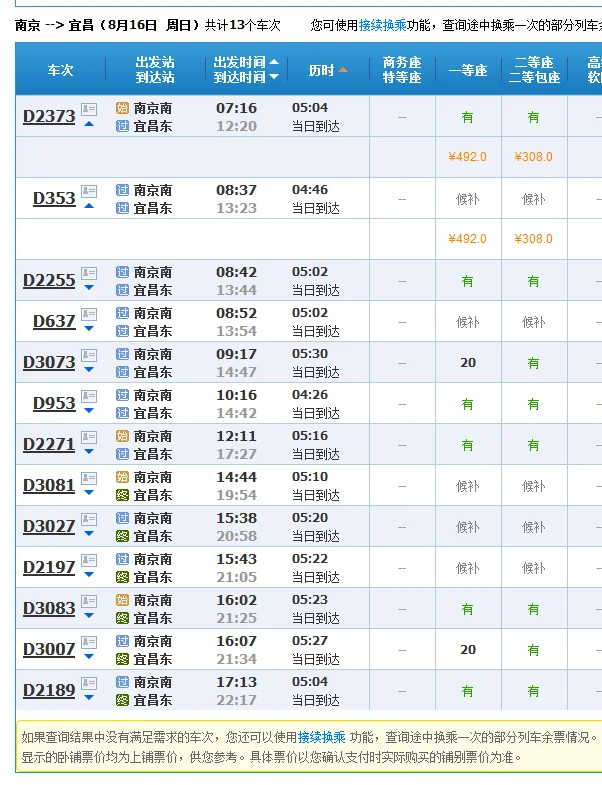Click the pass-through icon for D2255 arrival
The image size is (602, 785).
click(x=123, y=290)
